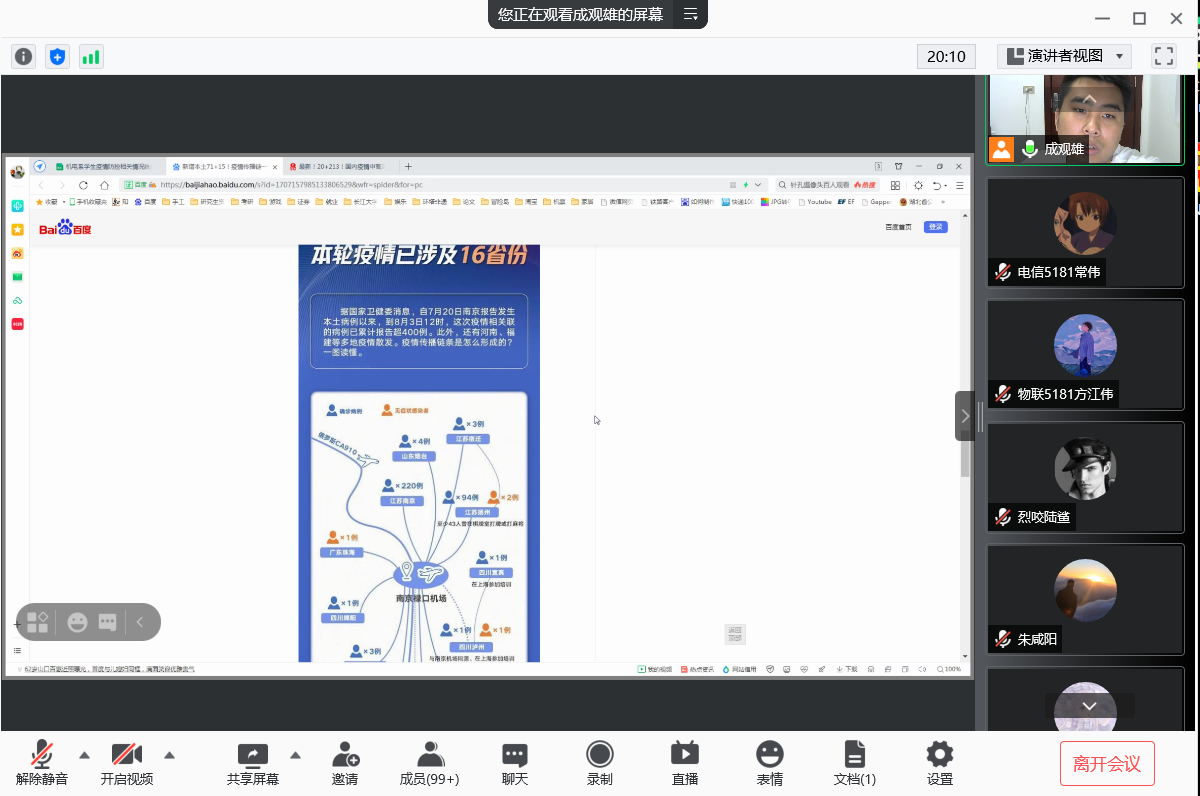Open the Chat (聊天) panel

pos(515,763)
